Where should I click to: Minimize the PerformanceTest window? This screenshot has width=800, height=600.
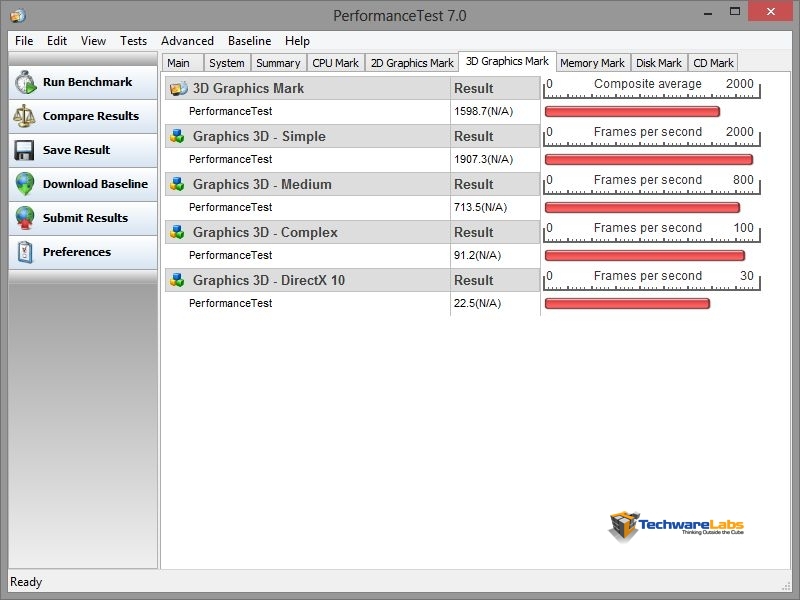coord(708,12)
